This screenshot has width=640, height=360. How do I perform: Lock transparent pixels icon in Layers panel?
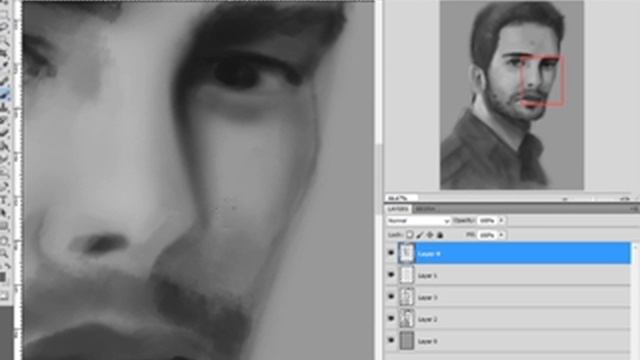pyautogui.click(x=409, y=235)
